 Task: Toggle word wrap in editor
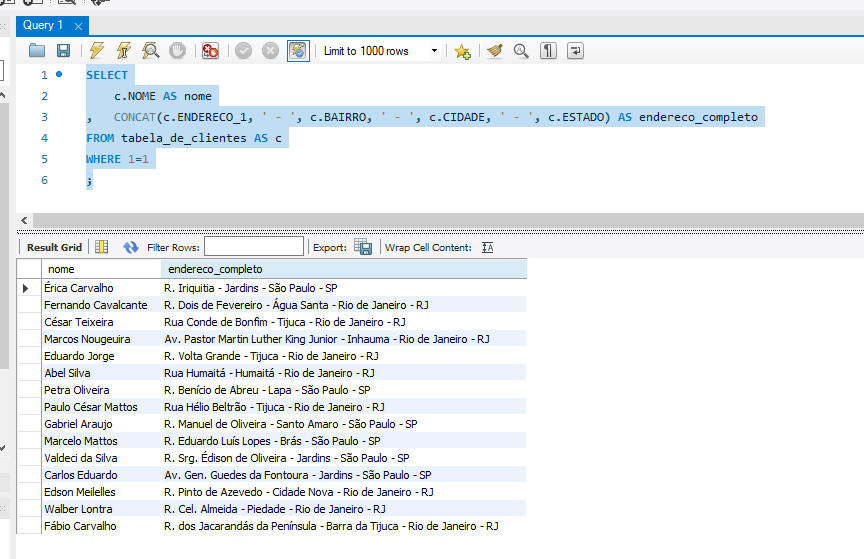[575, 51]
